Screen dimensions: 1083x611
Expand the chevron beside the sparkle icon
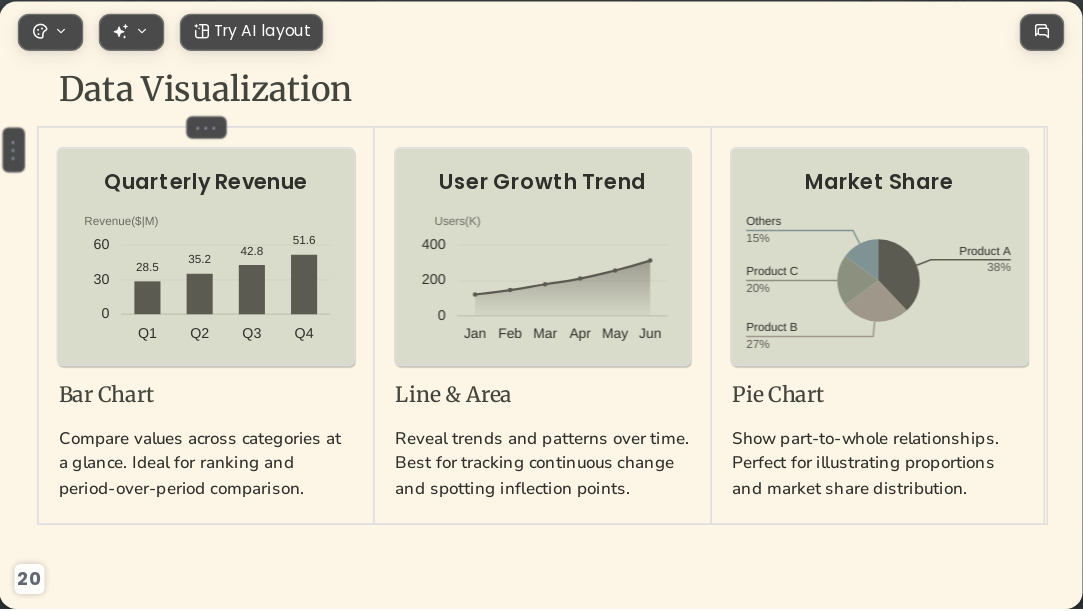point(142,32)
